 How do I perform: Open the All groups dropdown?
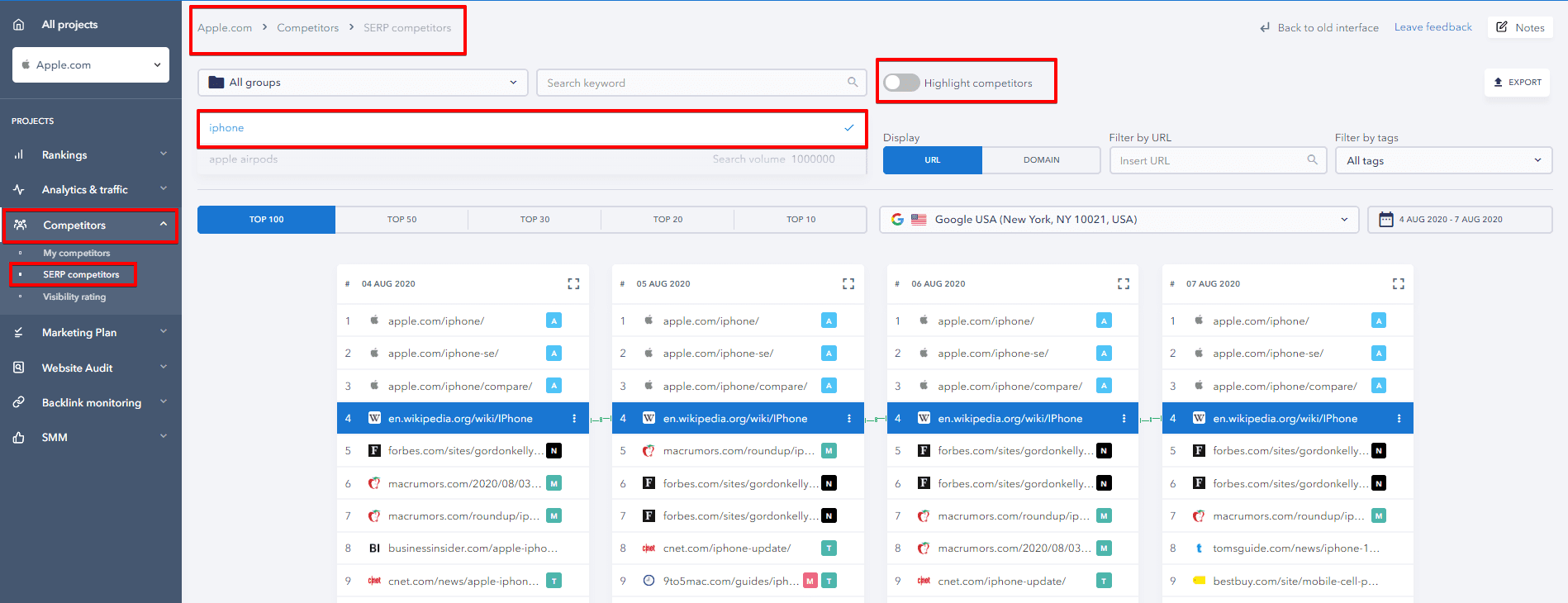coord(363,83)
